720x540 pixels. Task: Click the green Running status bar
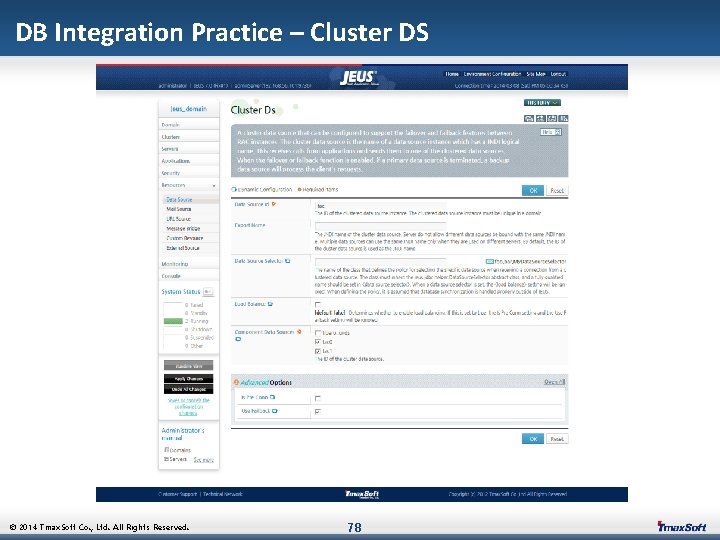173,321
